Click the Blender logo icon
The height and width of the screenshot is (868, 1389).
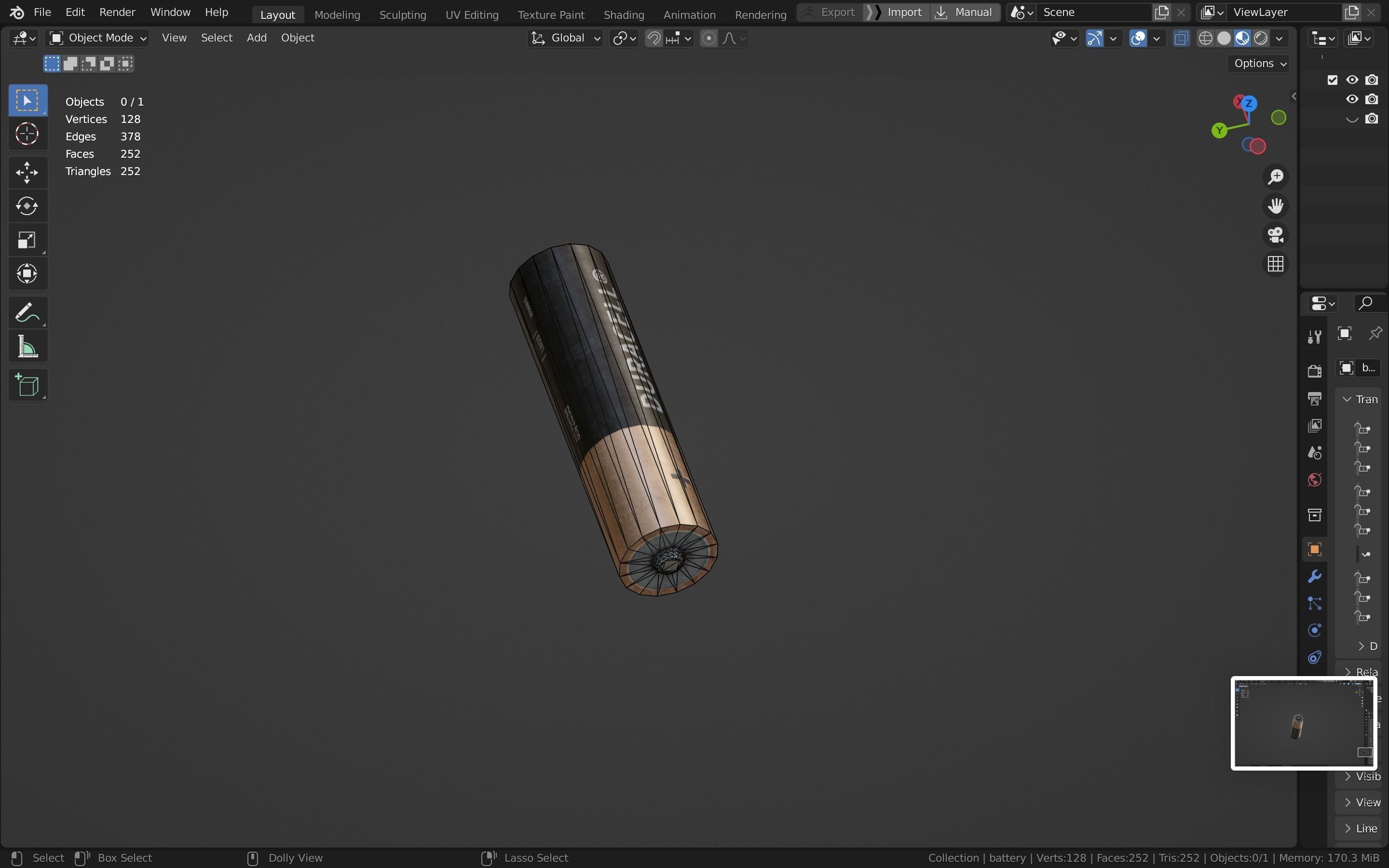click(x=17, y=12)
